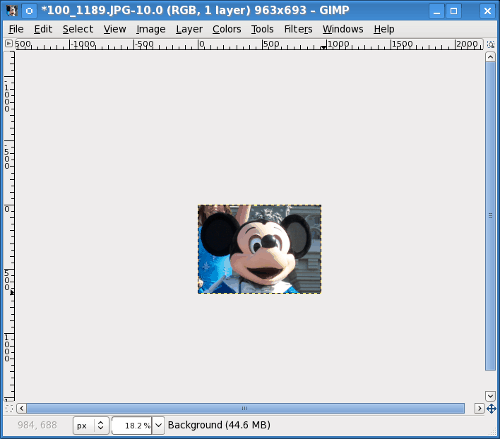This screenshot has width=500, height=439.
Task: Open the View menu
Action: pyautogui.click(x=115, y=29)
